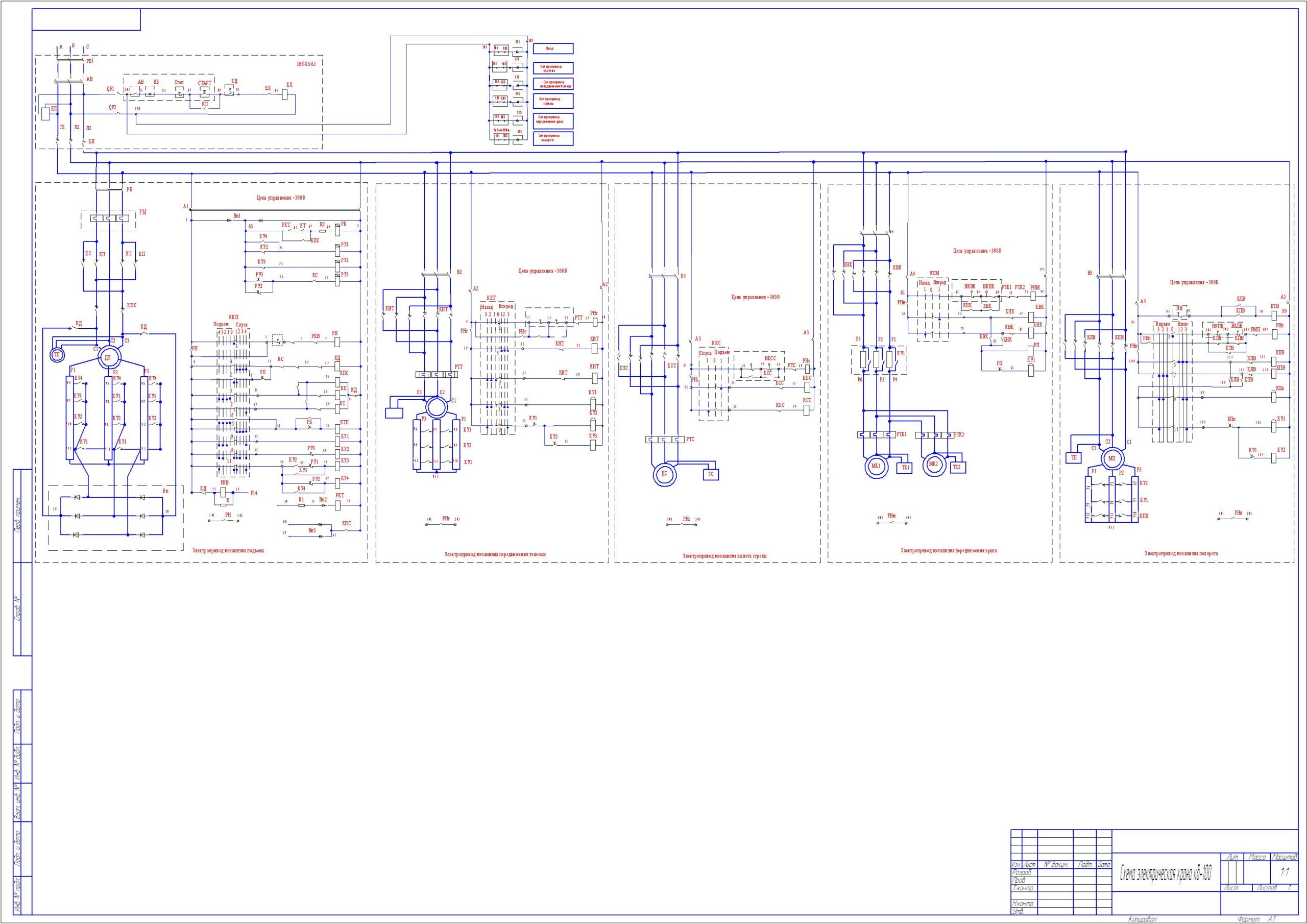Viewport: 1307px width, 924px height.
Task: Click the bottom red-bordered legend box
Action: [553, 138]
